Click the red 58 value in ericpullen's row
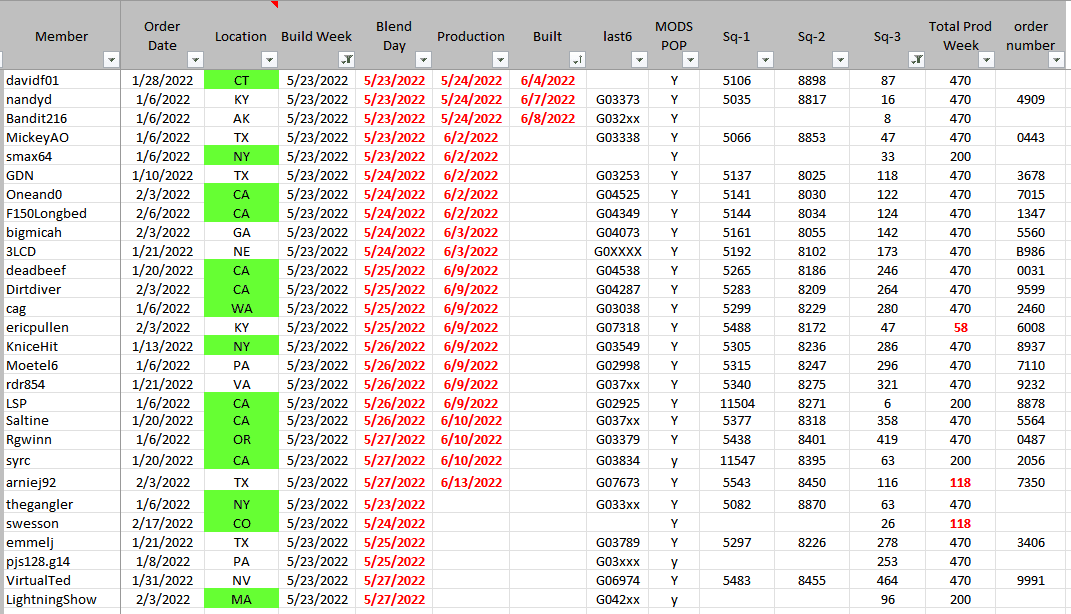Viewport: 1071px width, 614px height. pos(960,328)
